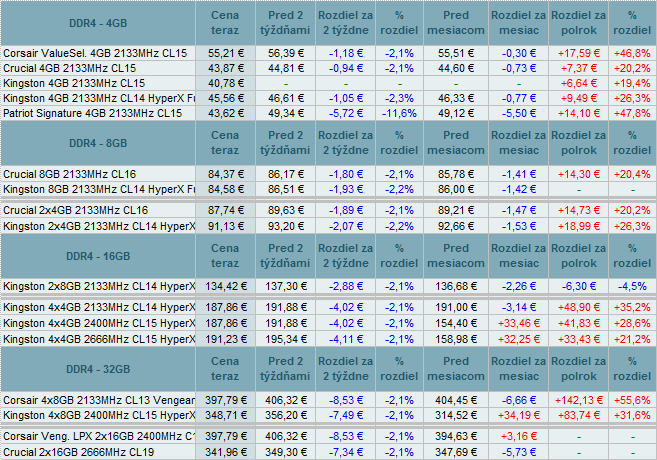657x460 pixels.
Task: Click Crucial 2x16GB 2666MHz CL19 row name
Action: coord(78,452)
